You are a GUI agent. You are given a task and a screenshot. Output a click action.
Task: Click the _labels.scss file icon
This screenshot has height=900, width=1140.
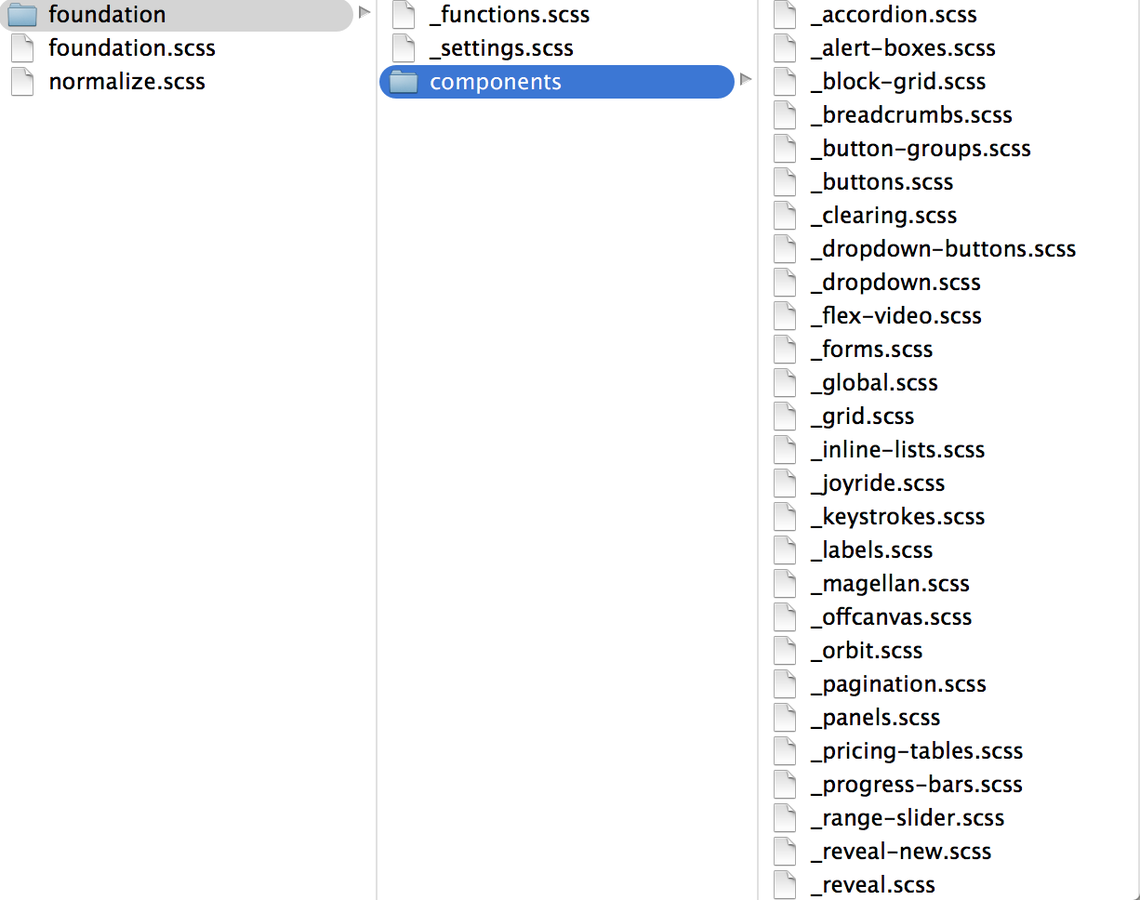tap(784, 550)
